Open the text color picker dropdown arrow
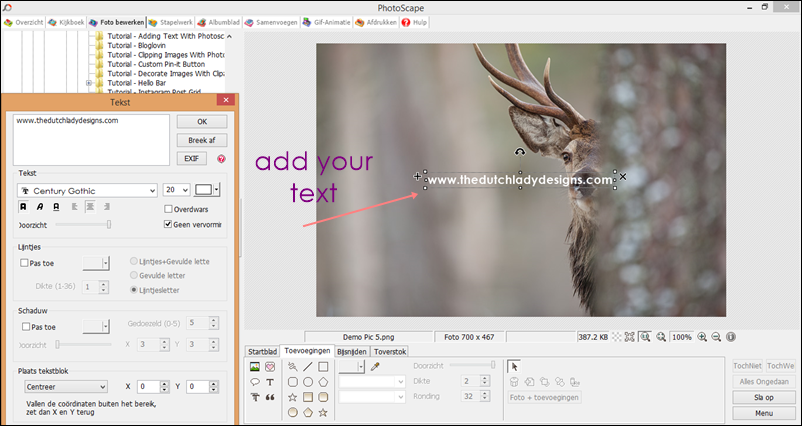Viewport: 802px width, 426px height. (x=217, y=190)
